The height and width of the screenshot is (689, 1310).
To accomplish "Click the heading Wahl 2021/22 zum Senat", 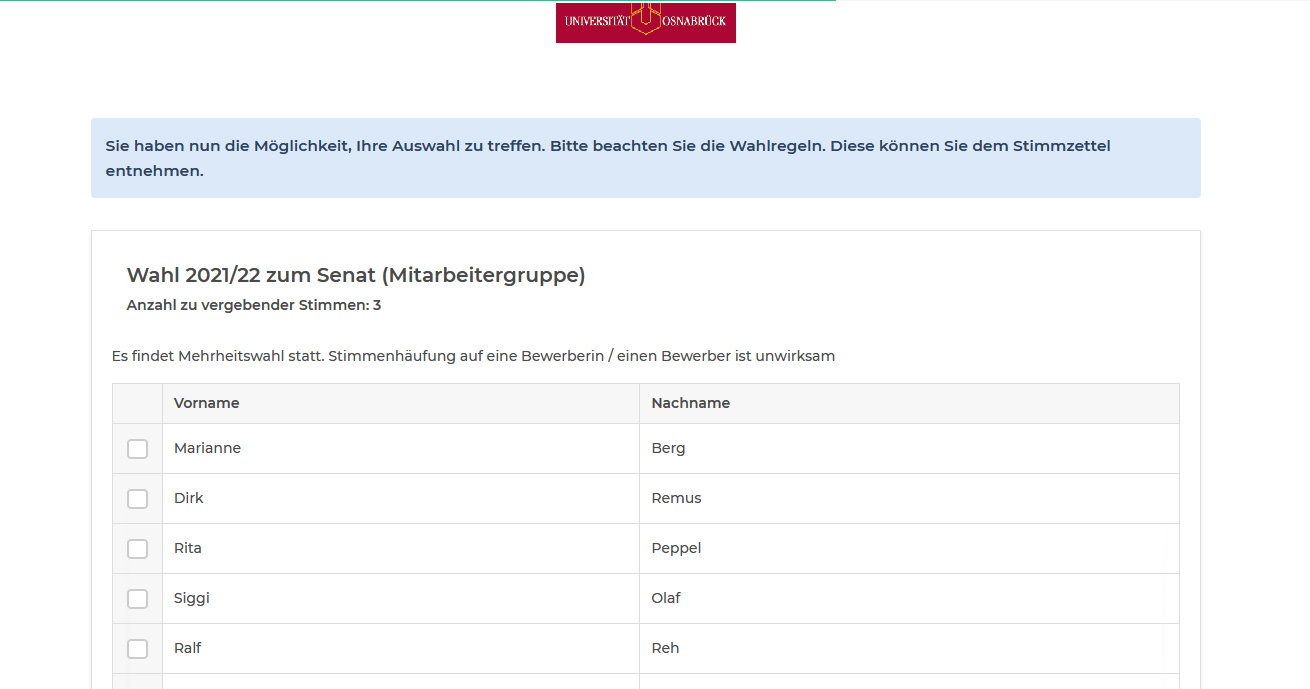I will (356, 275).
